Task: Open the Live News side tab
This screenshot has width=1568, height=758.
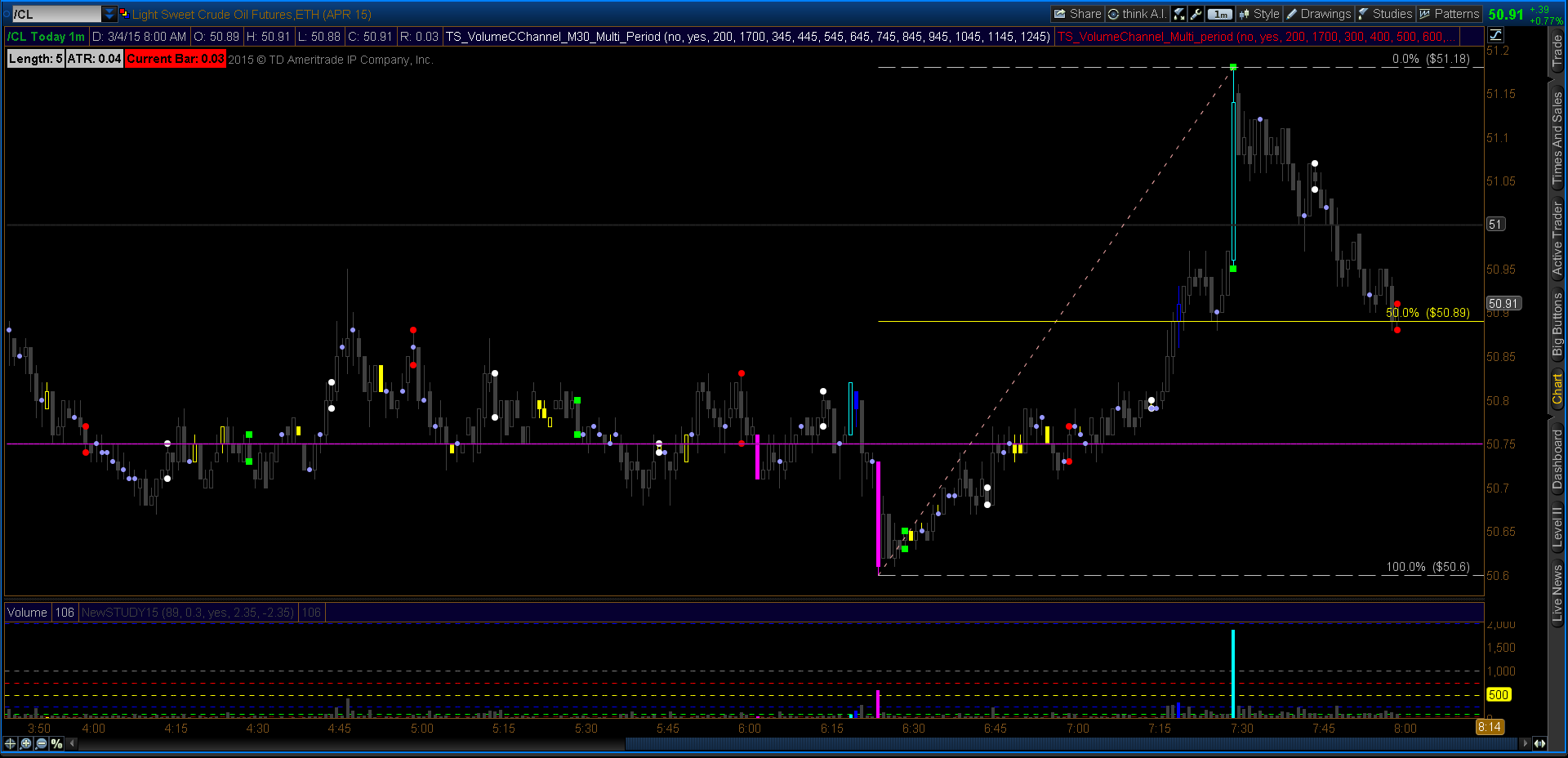Action: tap(1557, 592)
